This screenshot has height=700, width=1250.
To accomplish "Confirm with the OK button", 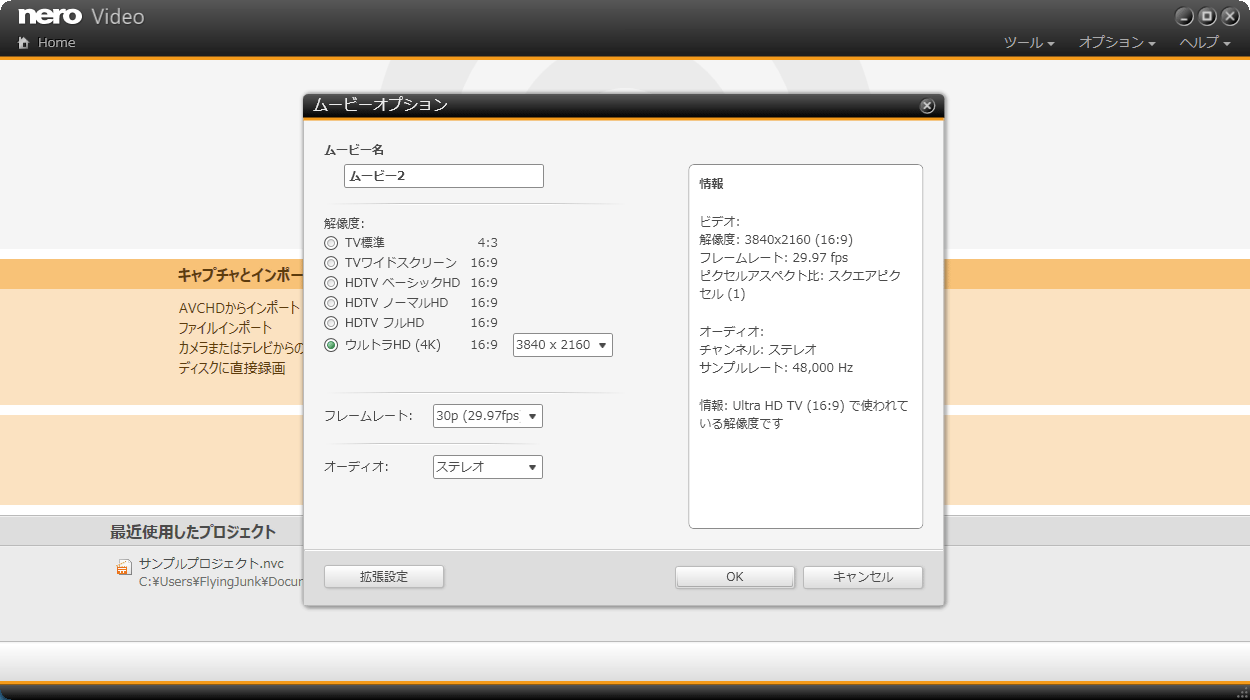I will 735,577.
